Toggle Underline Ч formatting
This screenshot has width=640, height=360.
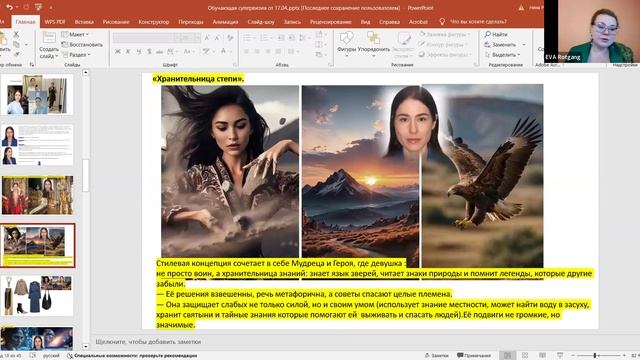[139, 51]
